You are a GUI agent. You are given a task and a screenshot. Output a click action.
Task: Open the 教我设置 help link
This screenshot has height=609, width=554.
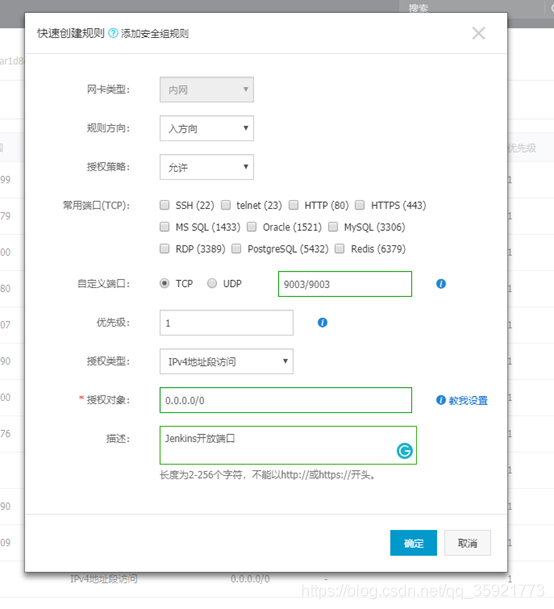[x=468, y=400]
